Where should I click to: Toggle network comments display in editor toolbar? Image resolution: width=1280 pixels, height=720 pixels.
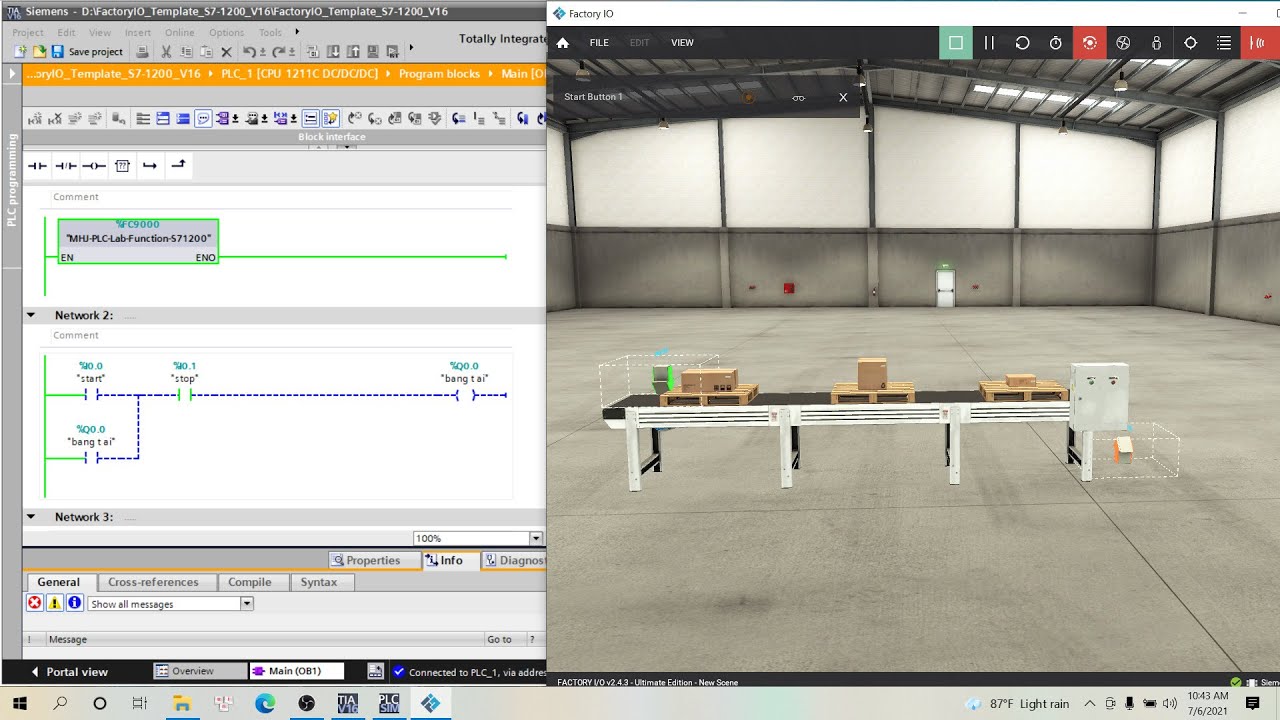(x=203, y=118)
